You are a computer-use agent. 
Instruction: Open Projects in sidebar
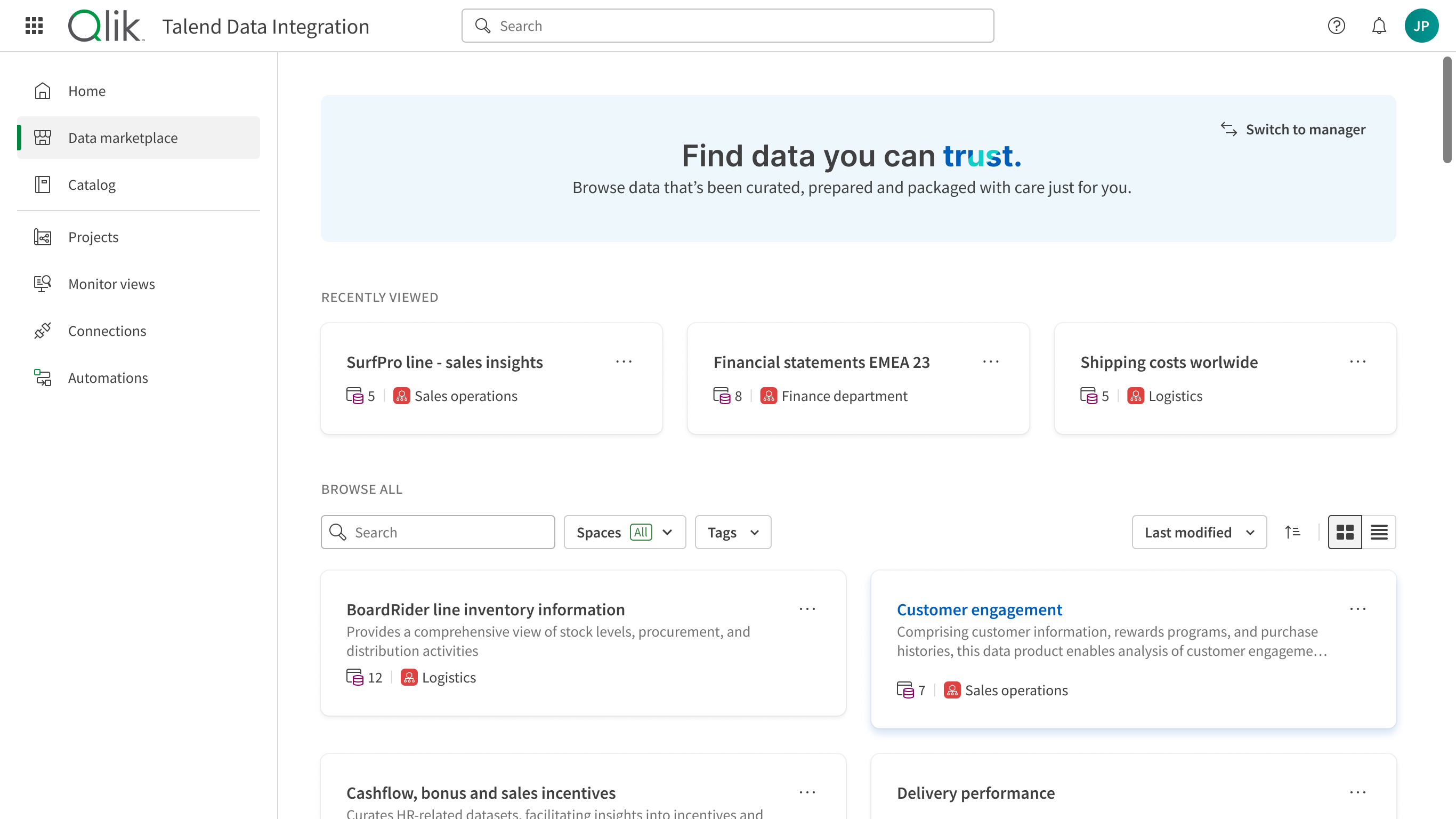pos(92,236)
